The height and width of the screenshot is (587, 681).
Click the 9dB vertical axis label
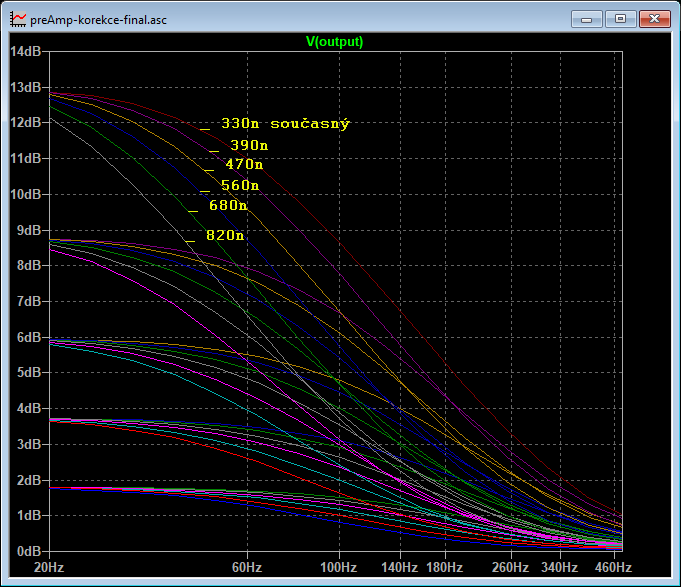pos(29,230)
